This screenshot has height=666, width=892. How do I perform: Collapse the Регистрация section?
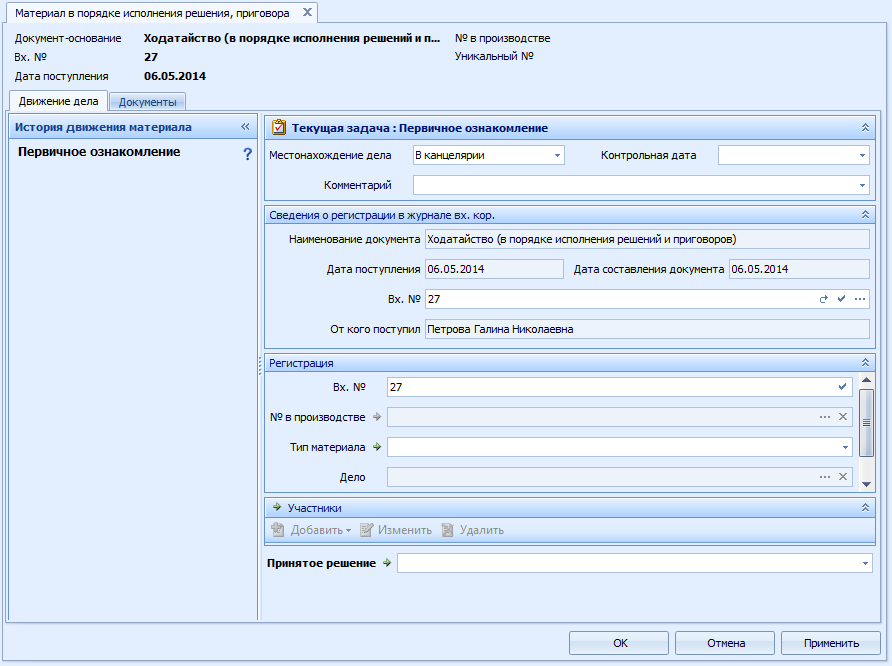coord(865,362)
